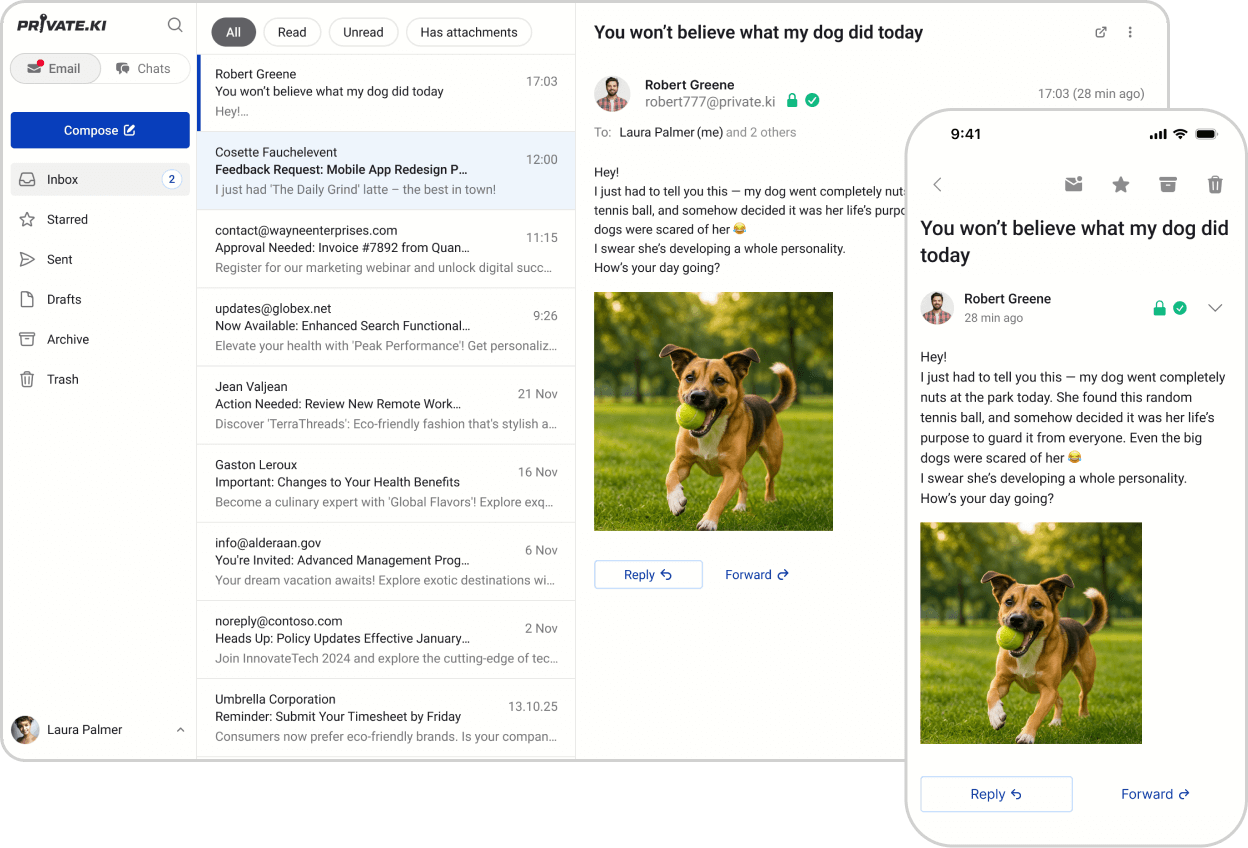
Task: Switch the Read filter on
Action: tap(292, 32)
